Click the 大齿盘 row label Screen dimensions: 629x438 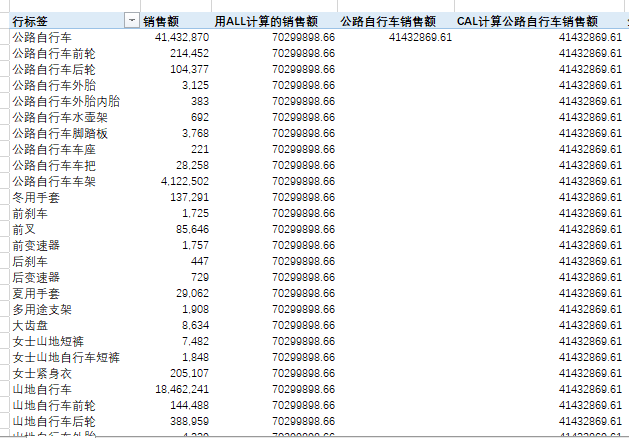pos(30,325)
